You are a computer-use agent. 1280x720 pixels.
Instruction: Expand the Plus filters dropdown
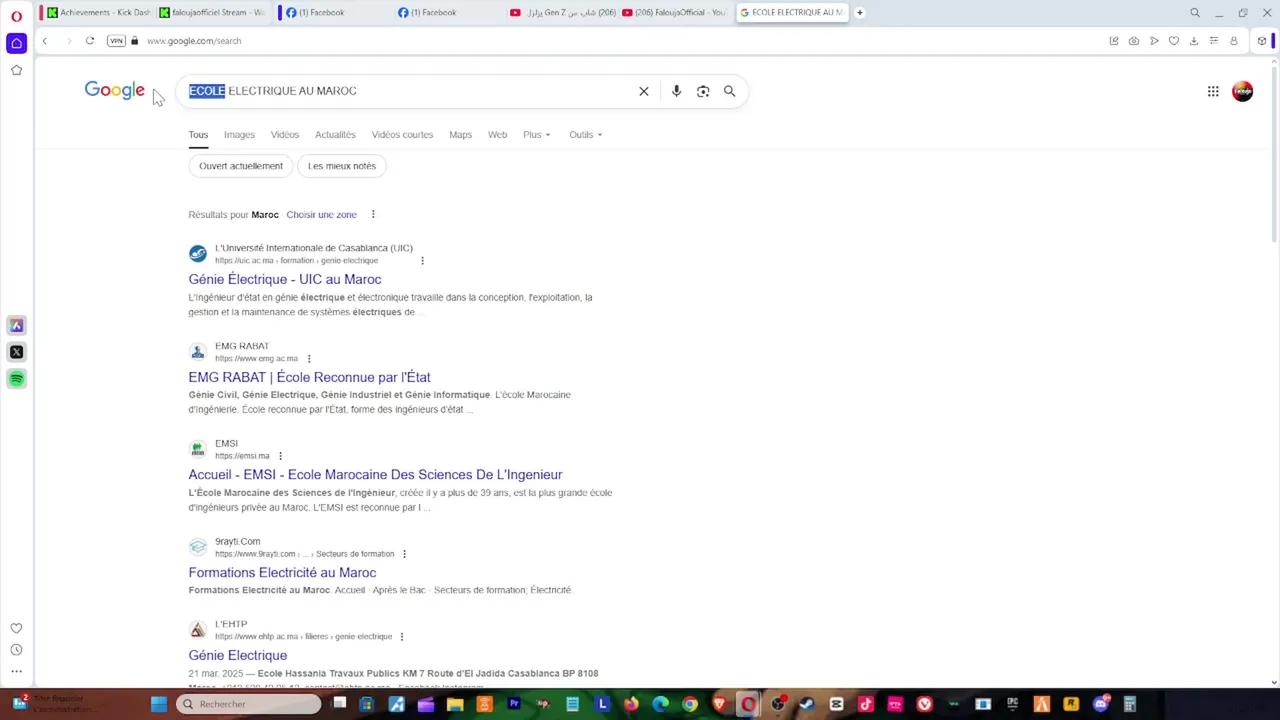[536, 135]
